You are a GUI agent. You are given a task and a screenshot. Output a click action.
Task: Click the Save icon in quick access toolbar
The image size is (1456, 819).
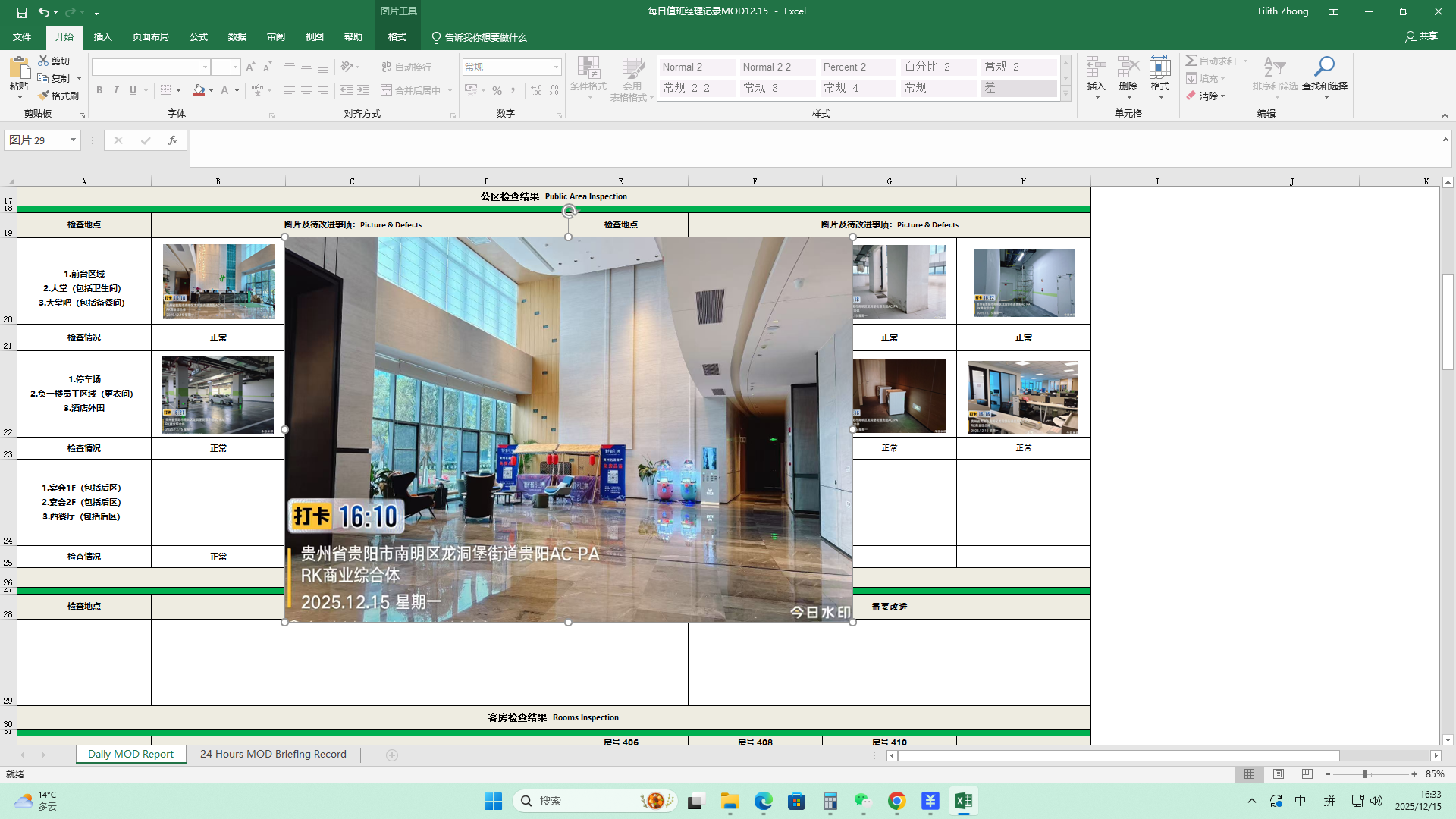[x=22, y=12]
